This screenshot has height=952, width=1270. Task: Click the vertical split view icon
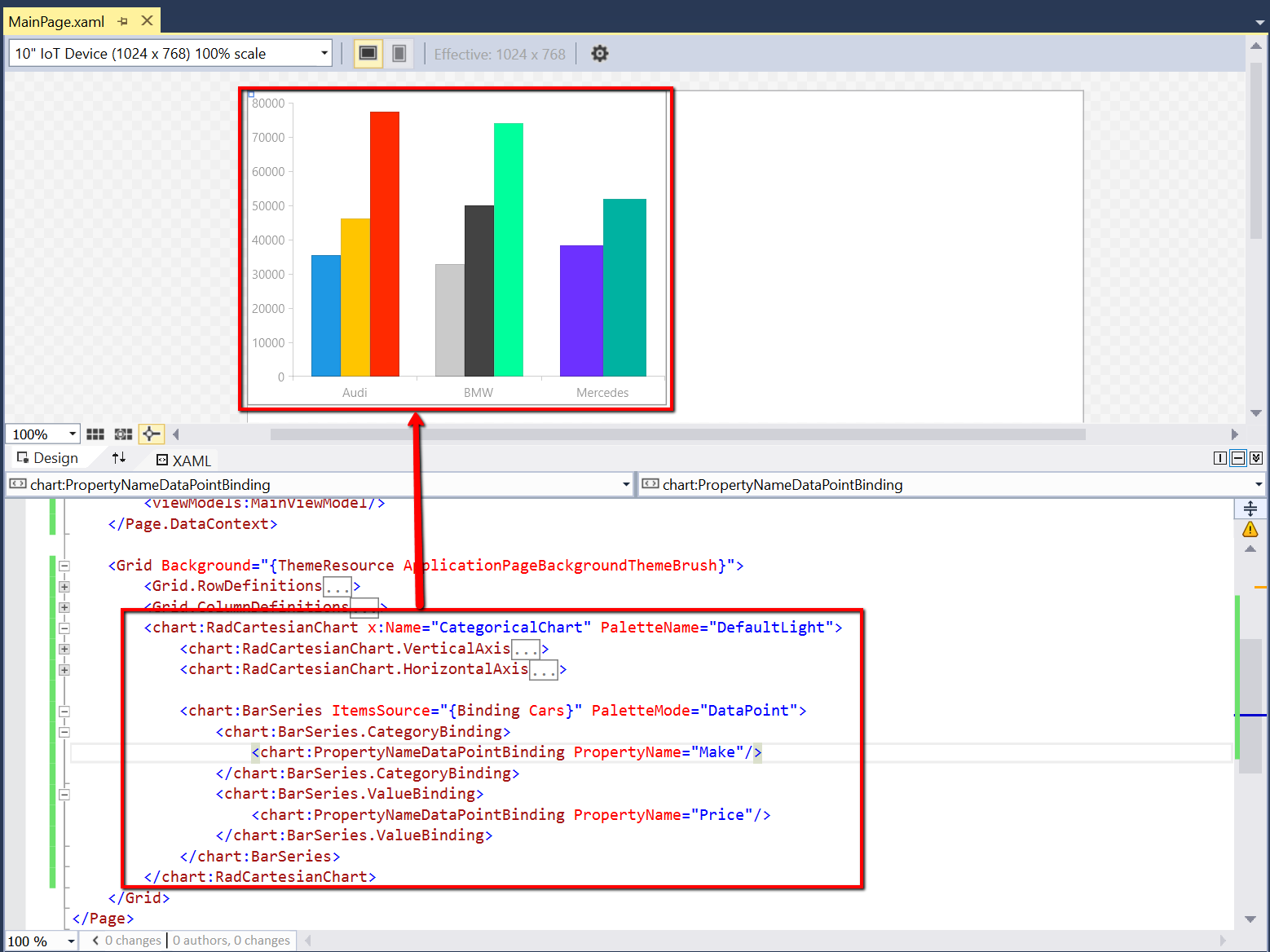coord(1219,458)
